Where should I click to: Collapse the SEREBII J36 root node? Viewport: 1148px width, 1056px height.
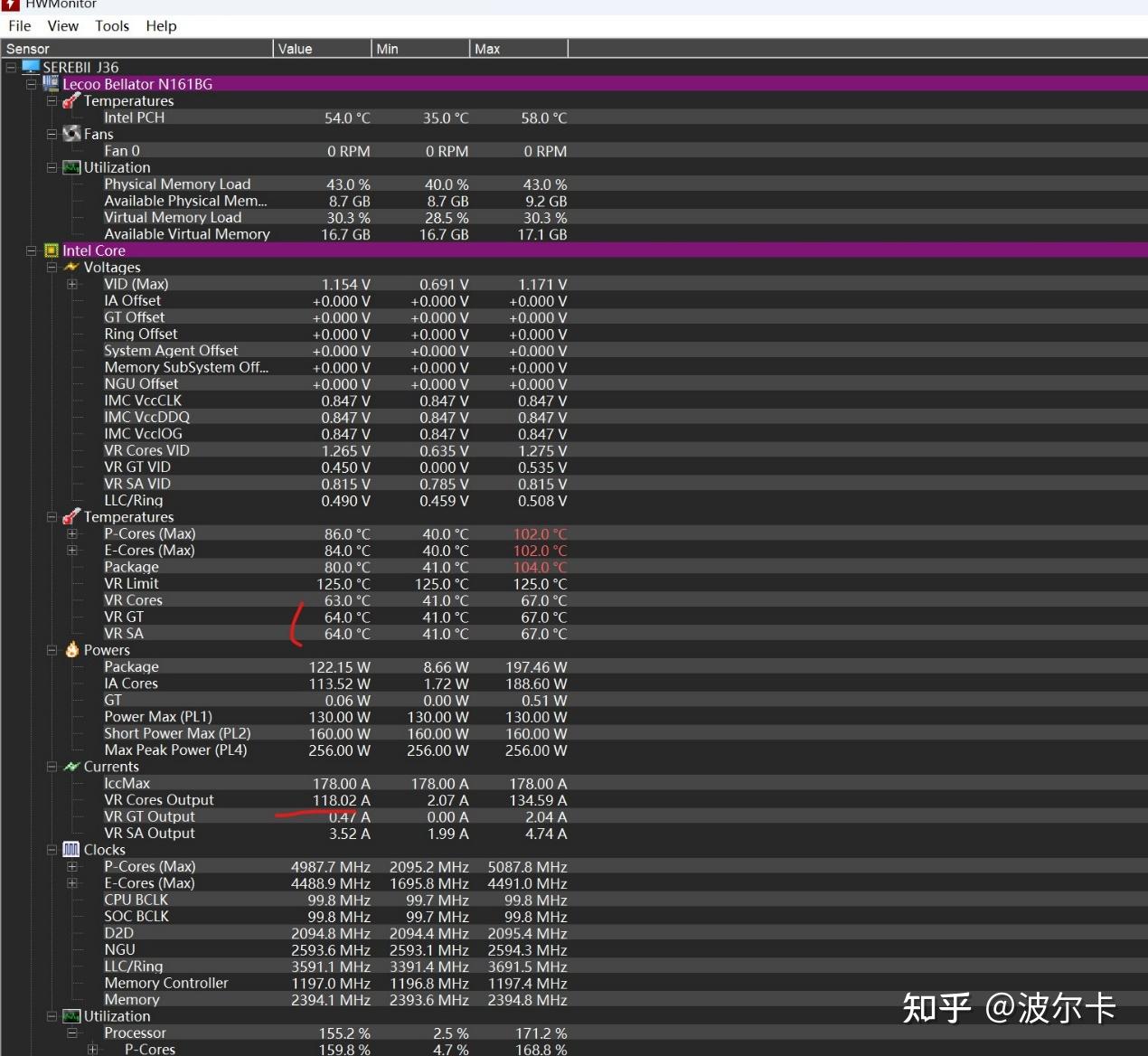click(11, 67)
